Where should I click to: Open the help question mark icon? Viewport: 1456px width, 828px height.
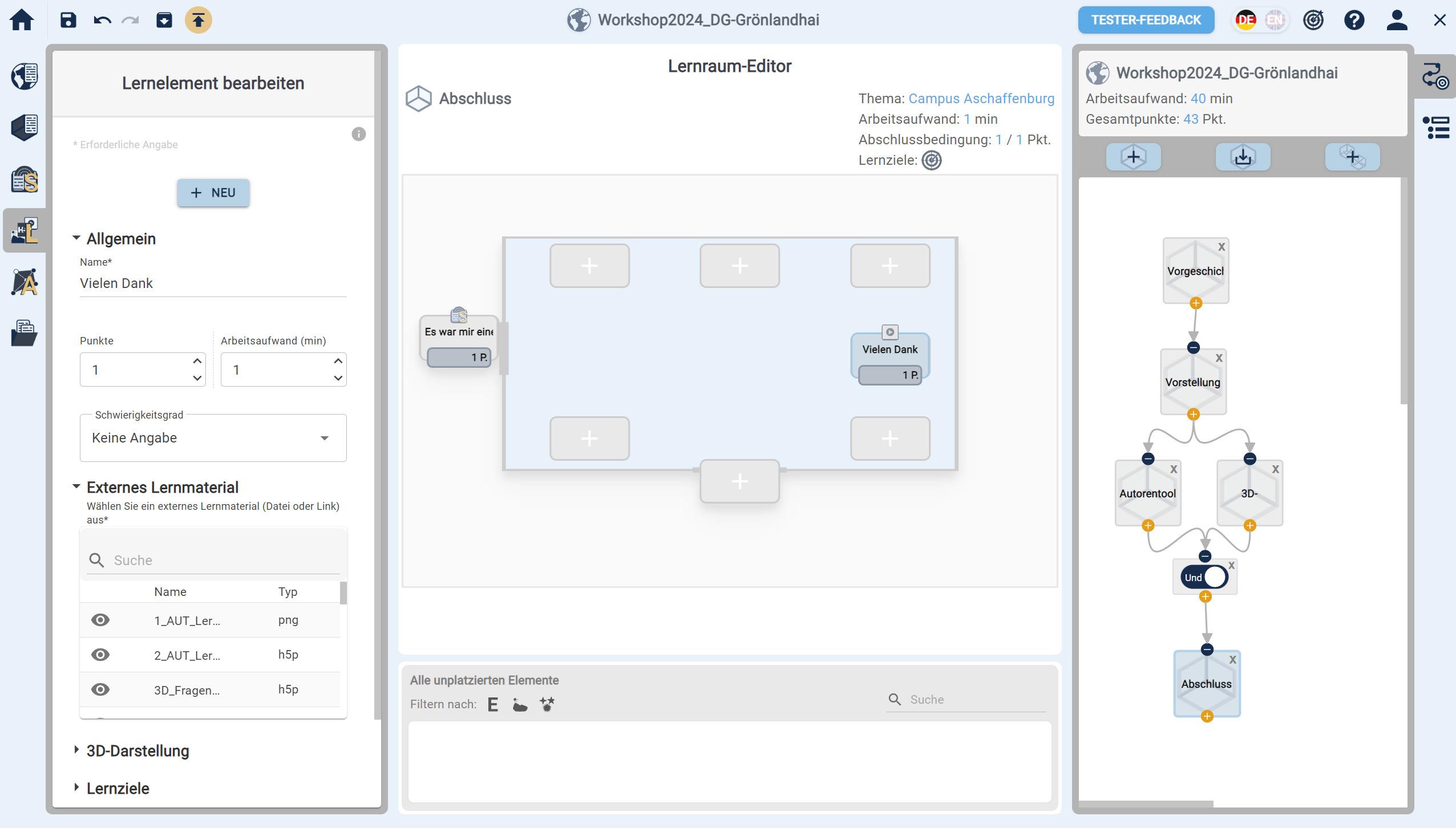pos(1353,20)
